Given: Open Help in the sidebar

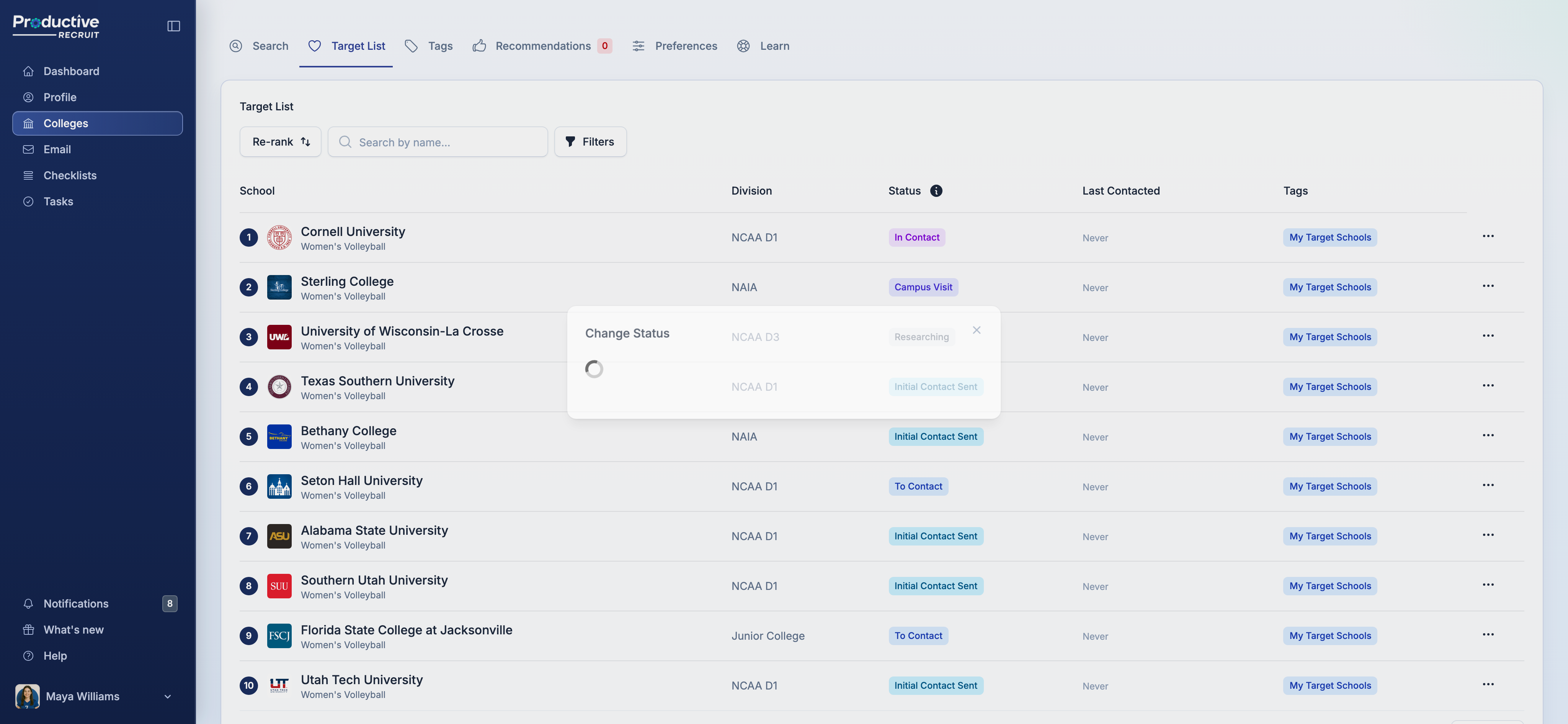Looking at the screenshot, I should (97, 656).
